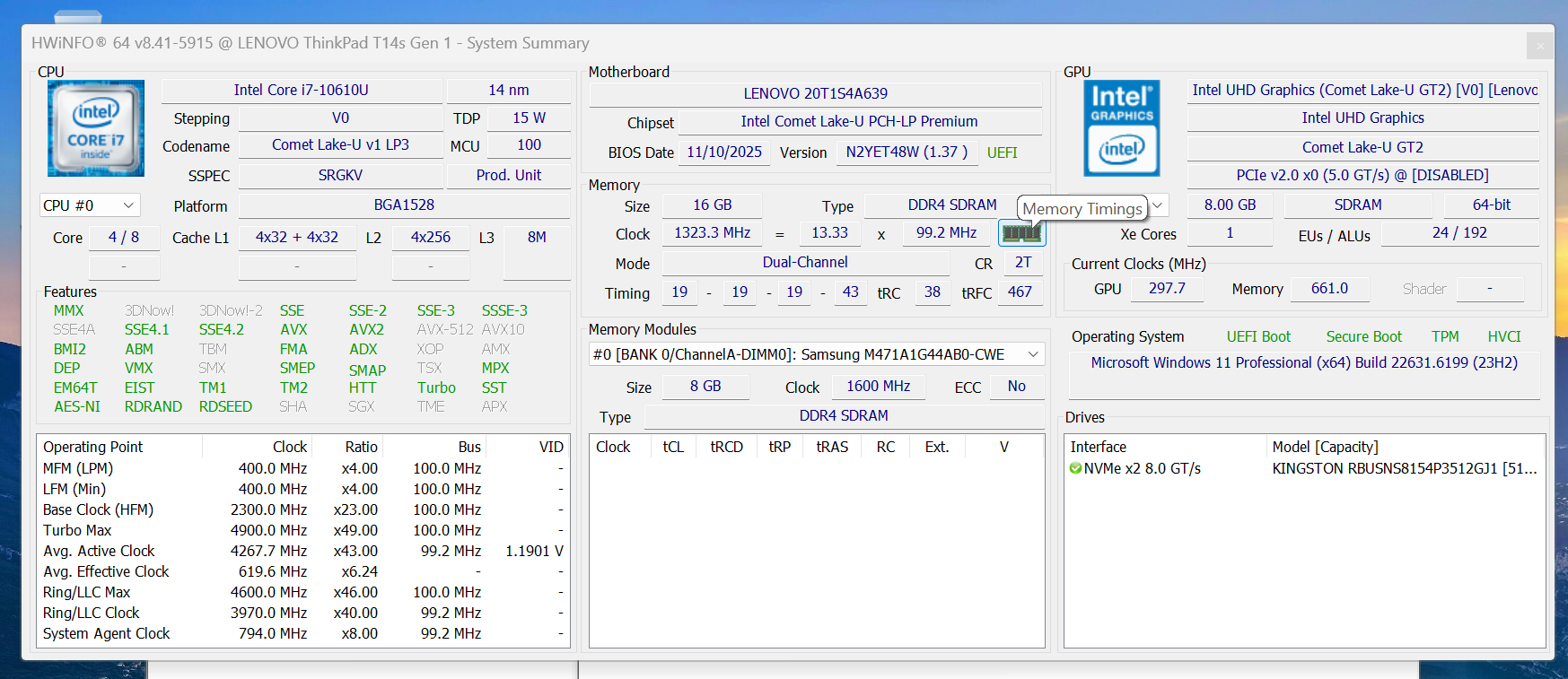Click the memory clock value "1323.3 MHz"
Viewport: 1568px width, 679px height.
pos(713,232)
